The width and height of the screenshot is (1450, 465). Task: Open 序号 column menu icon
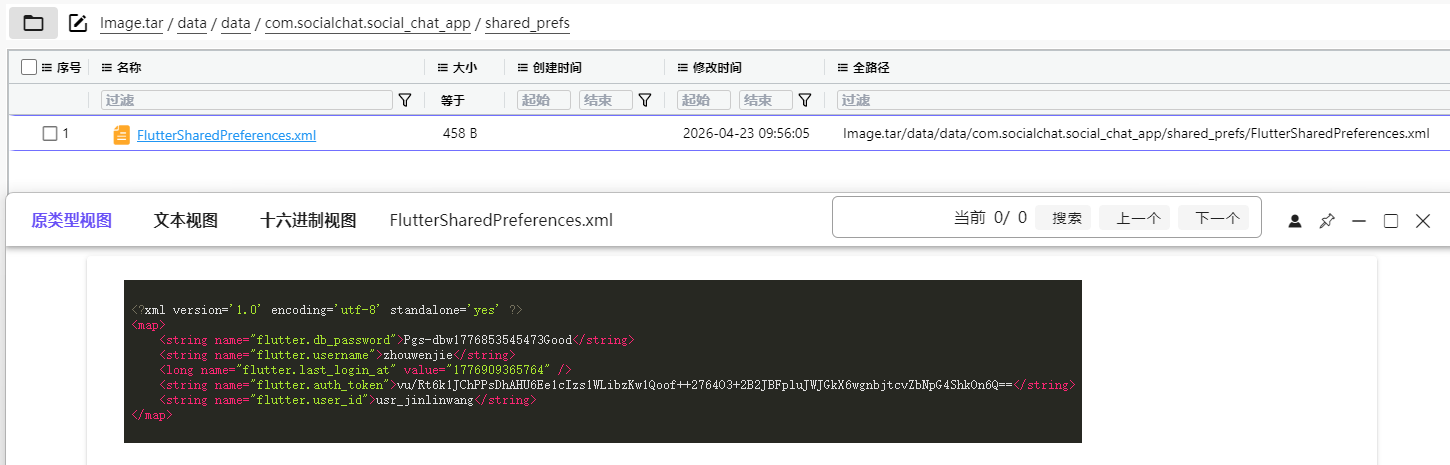coord(46,68)
